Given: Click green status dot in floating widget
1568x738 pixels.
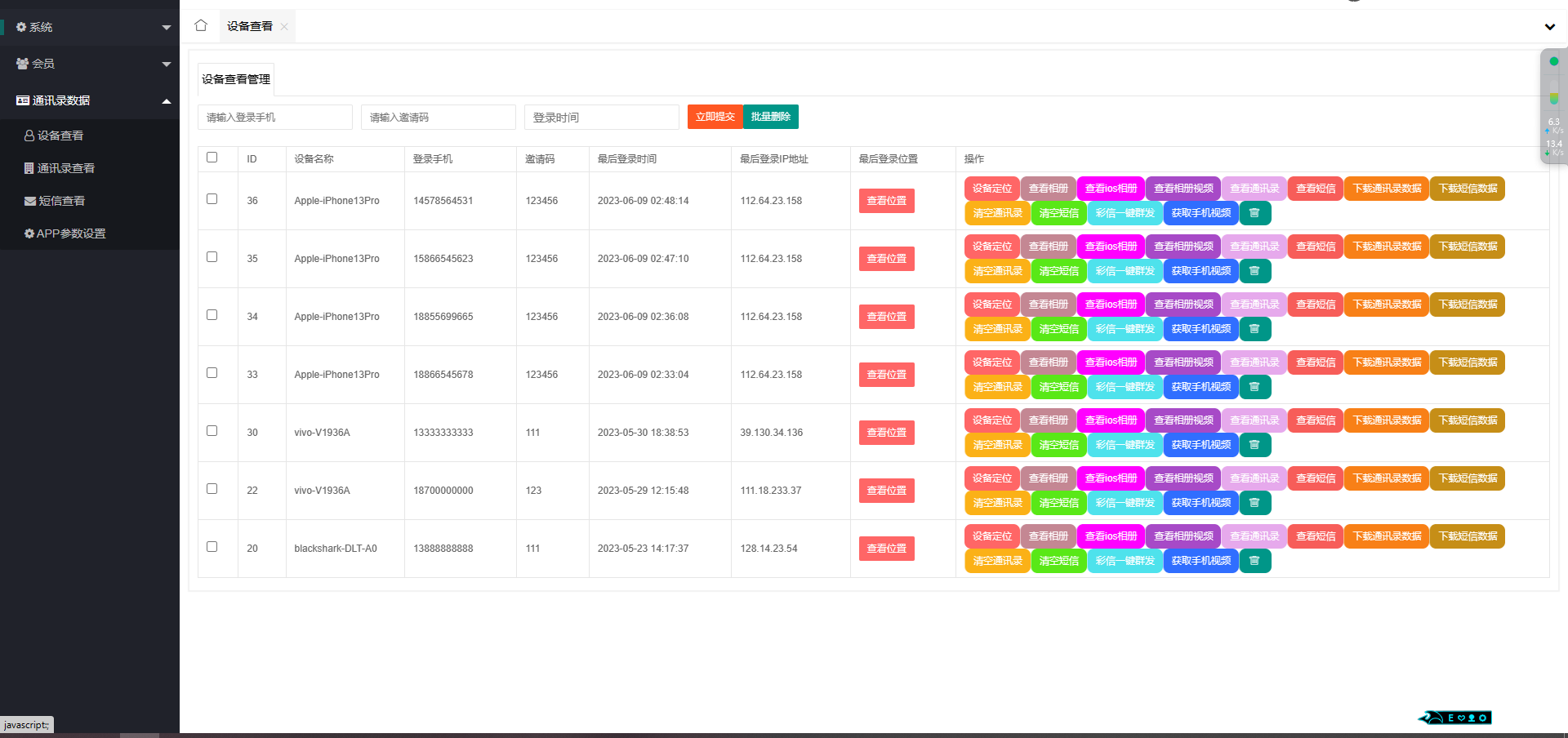Looking at the screenshot, I should click(x=1554, y=61).
